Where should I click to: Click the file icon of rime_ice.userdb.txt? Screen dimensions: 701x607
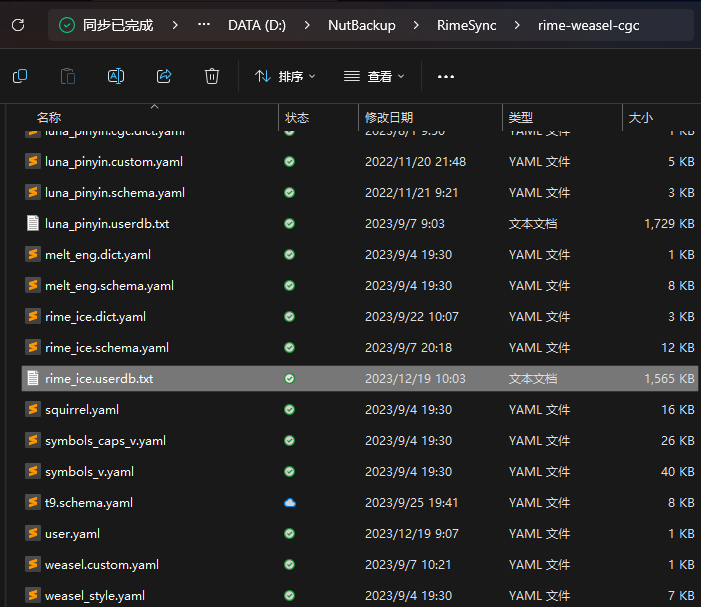33,378
